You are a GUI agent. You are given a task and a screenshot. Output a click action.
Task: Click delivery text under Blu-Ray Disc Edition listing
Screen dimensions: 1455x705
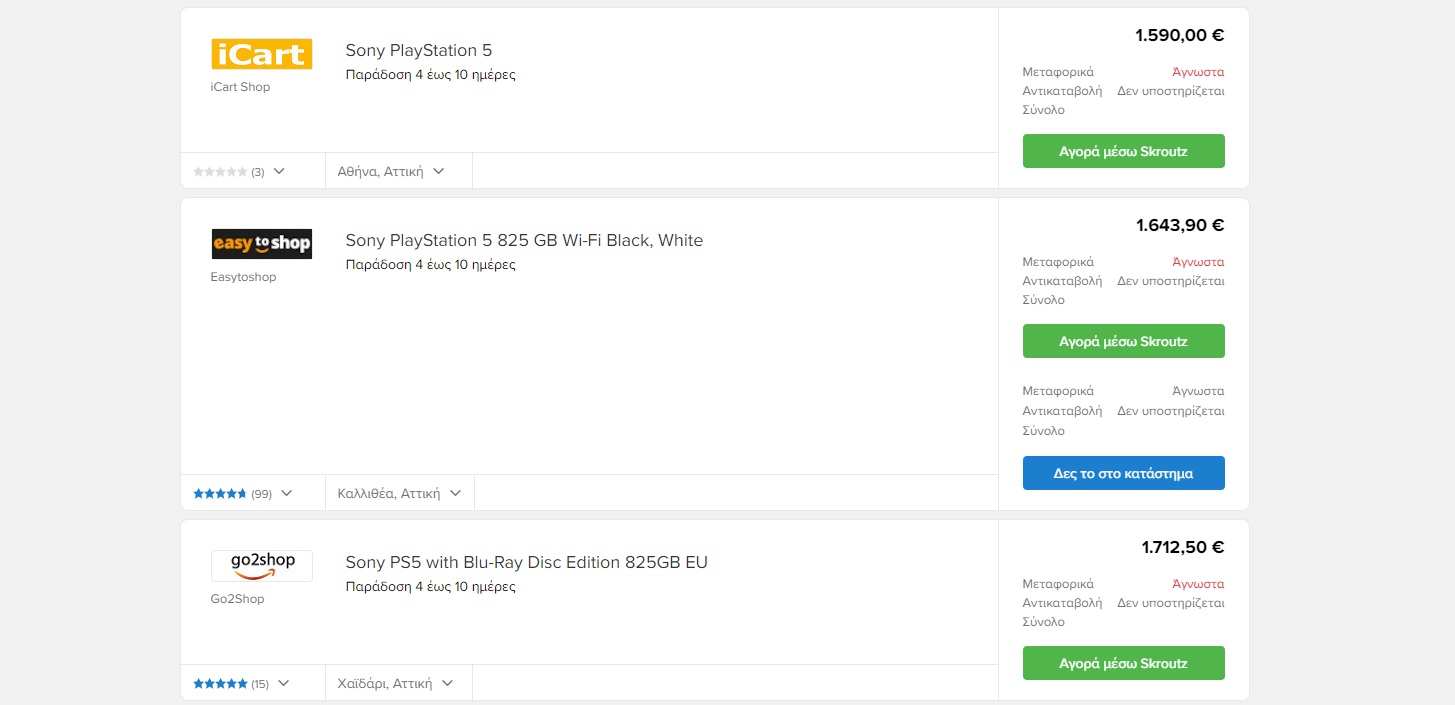pyautogui.click(x=430, y=587)
